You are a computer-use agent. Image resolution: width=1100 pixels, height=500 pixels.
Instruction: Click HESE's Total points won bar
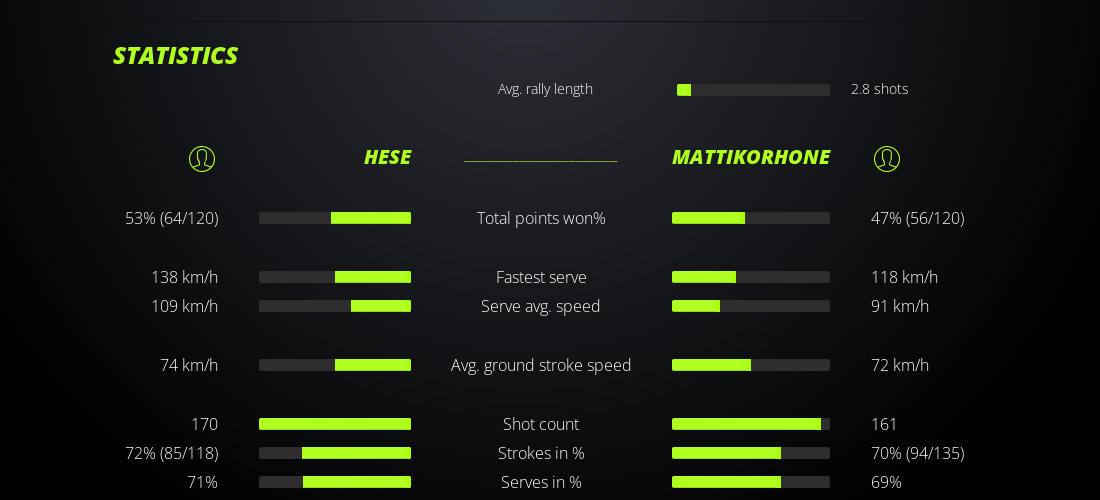(335, 218)
